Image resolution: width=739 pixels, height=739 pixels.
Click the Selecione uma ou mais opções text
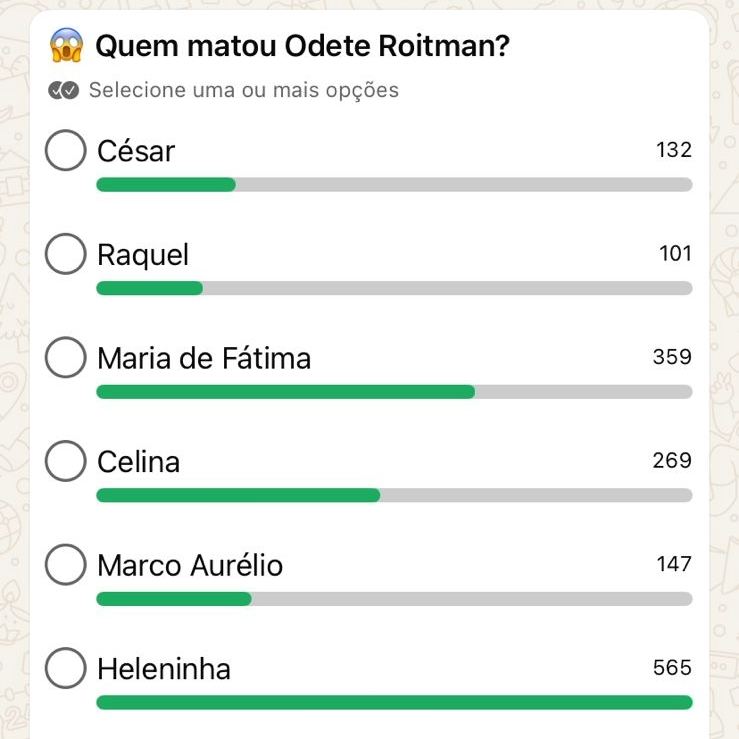244,90
